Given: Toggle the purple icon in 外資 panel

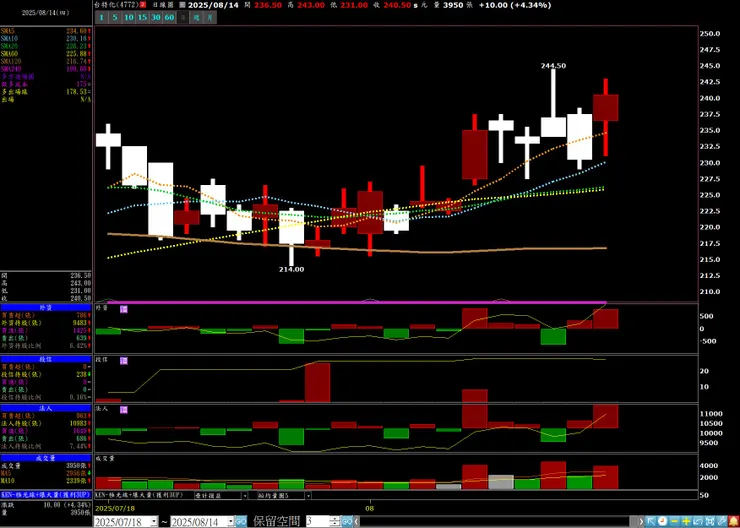Looking at the screenshot, I should (x=124, y=309).
